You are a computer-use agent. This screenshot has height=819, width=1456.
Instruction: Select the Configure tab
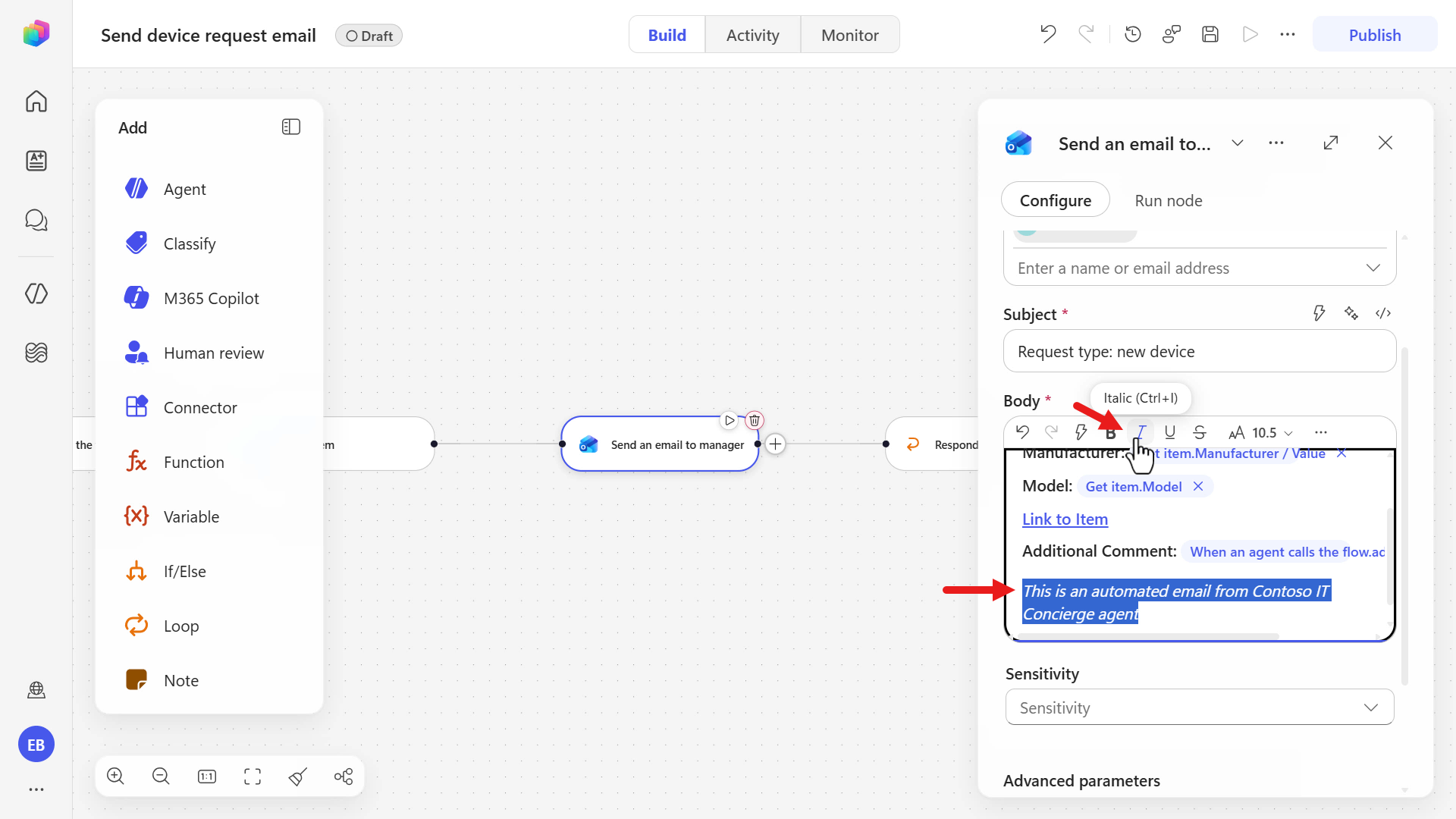pyautogui.click(x=1056, y=200)
